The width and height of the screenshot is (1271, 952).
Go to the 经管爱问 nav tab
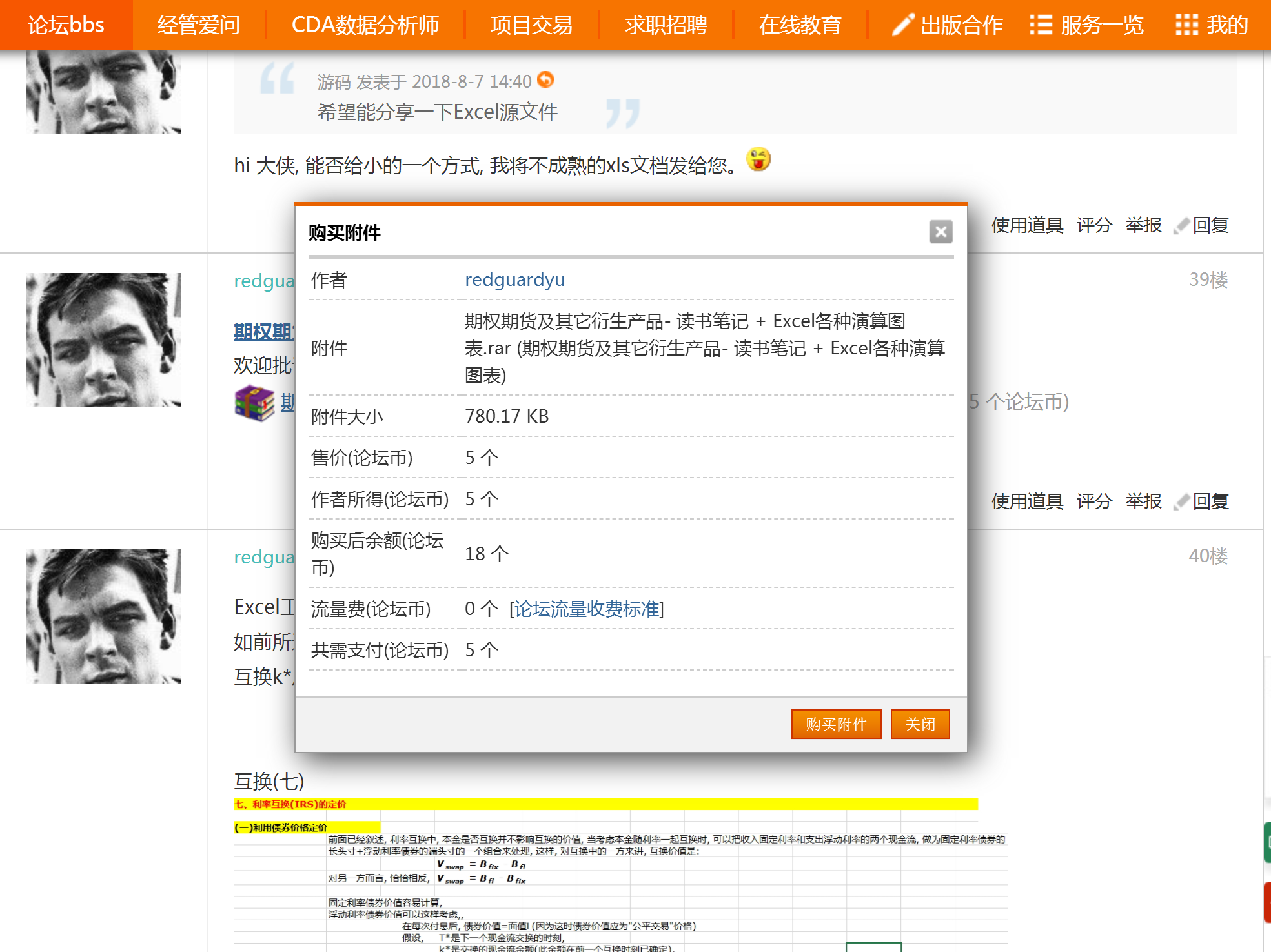point(199,25)
